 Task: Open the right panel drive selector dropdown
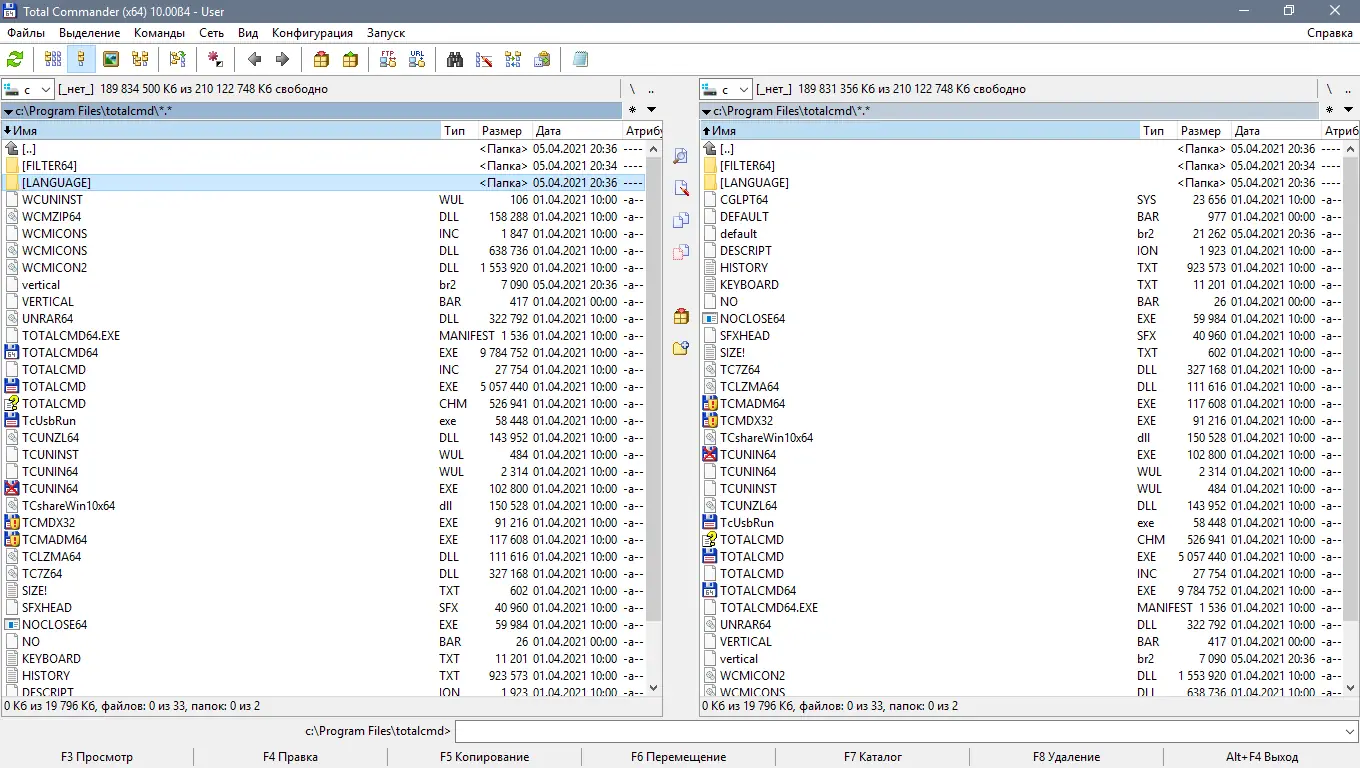tap(744, 89)
